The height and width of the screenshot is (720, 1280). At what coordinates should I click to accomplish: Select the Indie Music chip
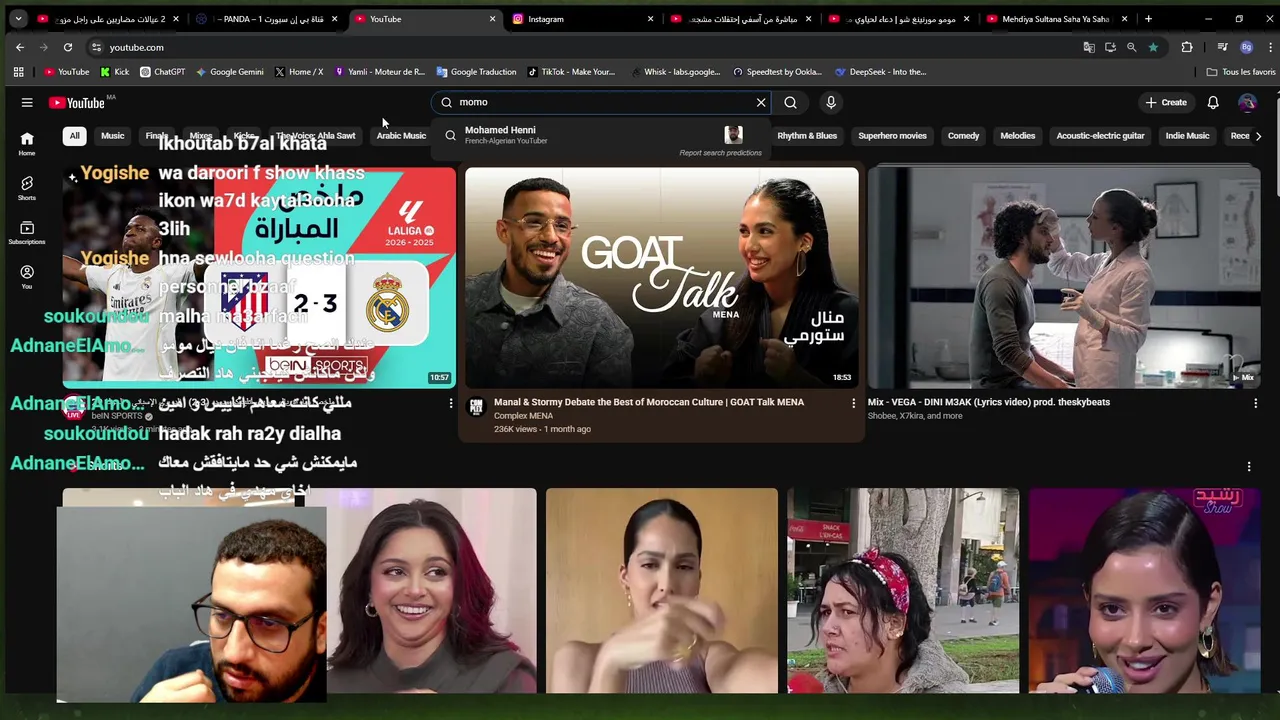point(1187,136)
